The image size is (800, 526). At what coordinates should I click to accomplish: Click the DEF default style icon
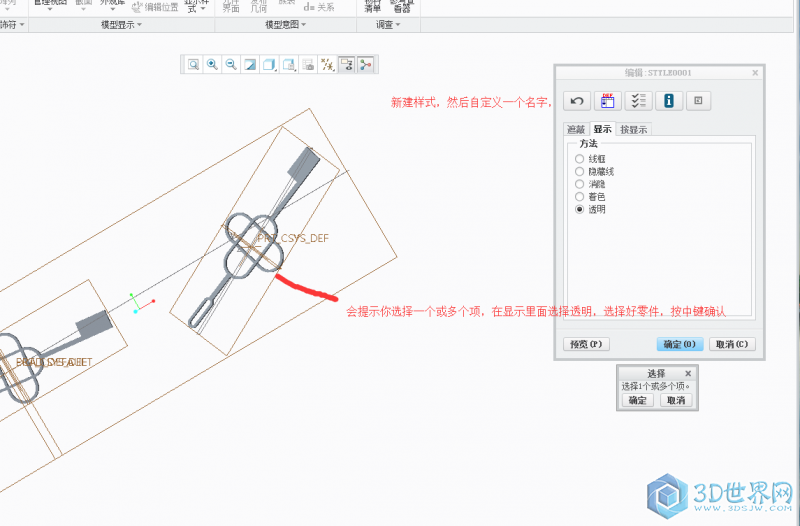point(608,101)
